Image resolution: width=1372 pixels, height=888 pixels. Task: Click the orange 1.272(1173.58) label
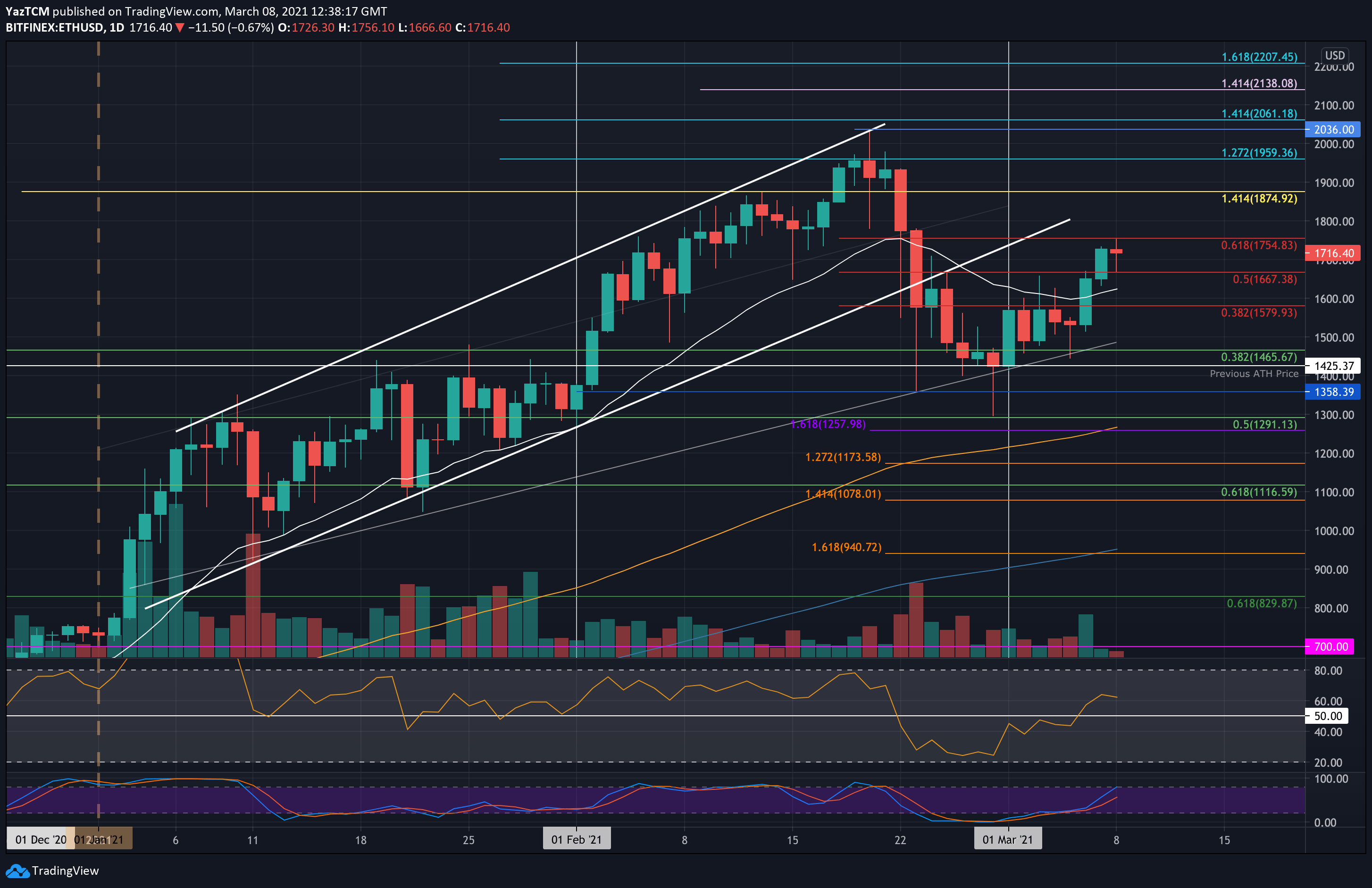tap(844, 457)
